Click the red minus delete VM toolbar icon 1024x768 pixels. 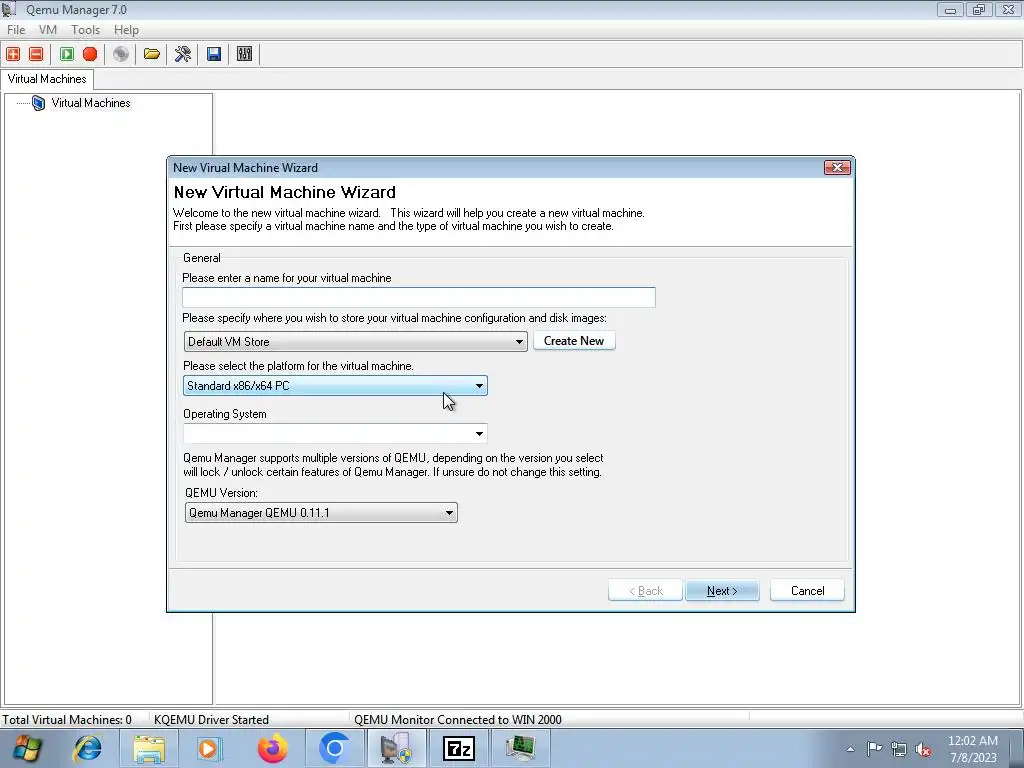tap(37, 54)
